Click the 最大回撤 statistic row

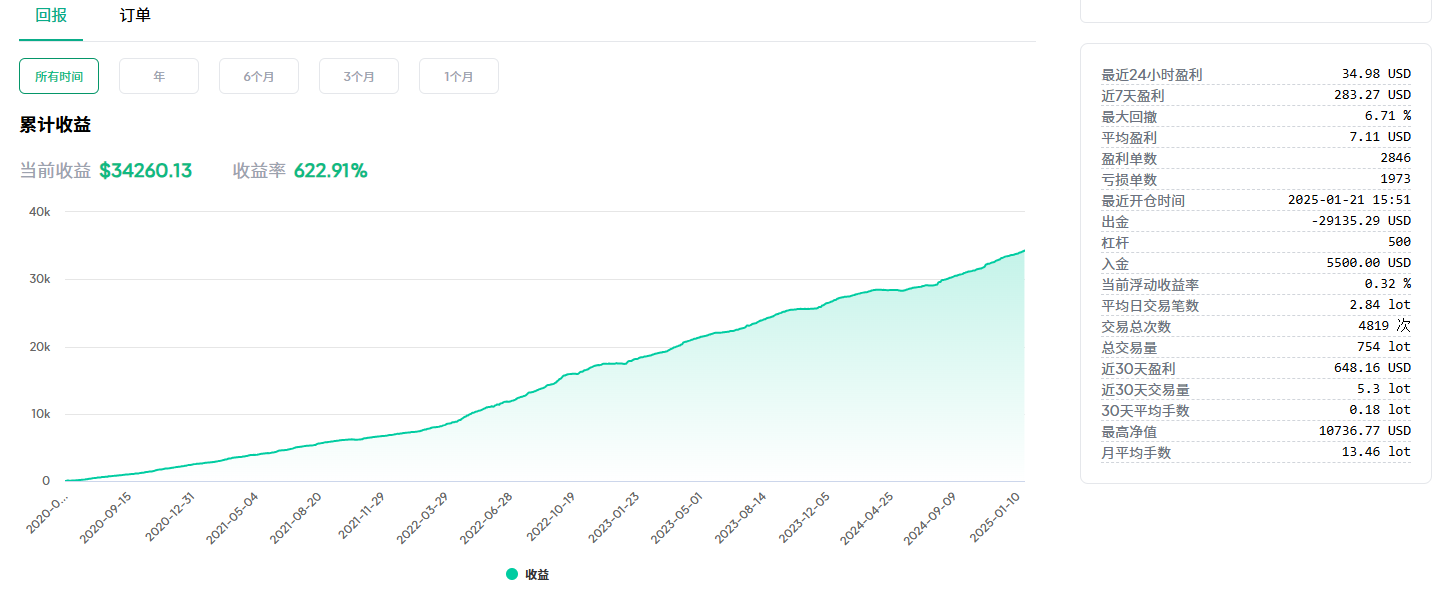1255,117
